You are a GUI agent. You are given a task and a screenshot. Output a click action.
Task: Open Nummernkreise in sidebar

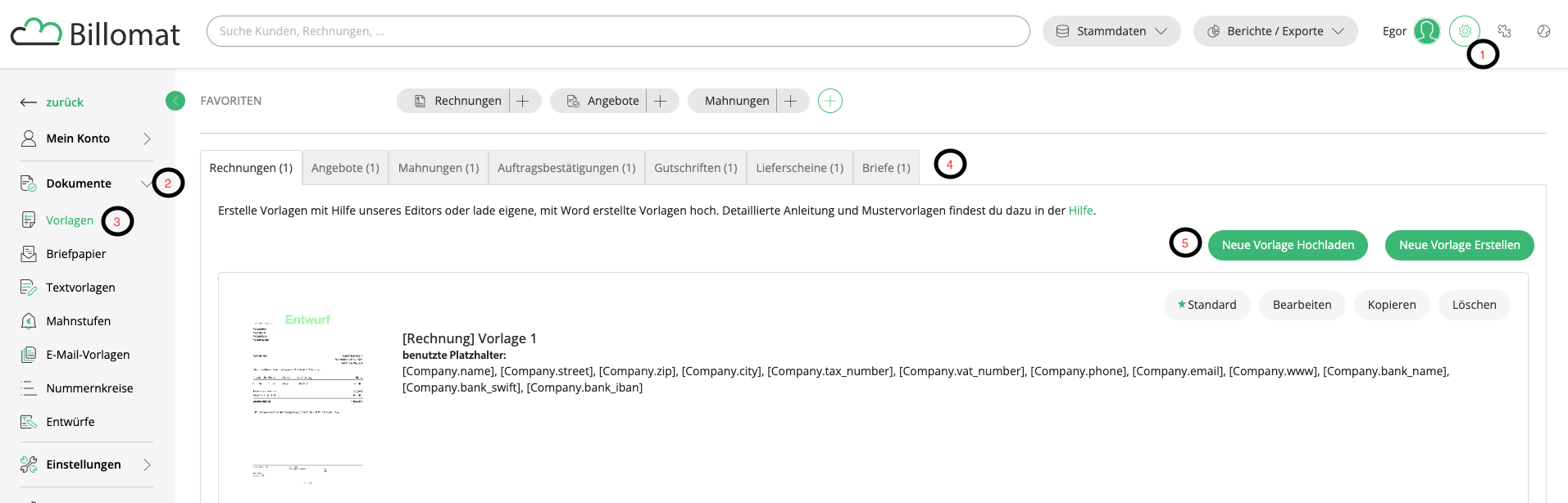tap(89, 388)
